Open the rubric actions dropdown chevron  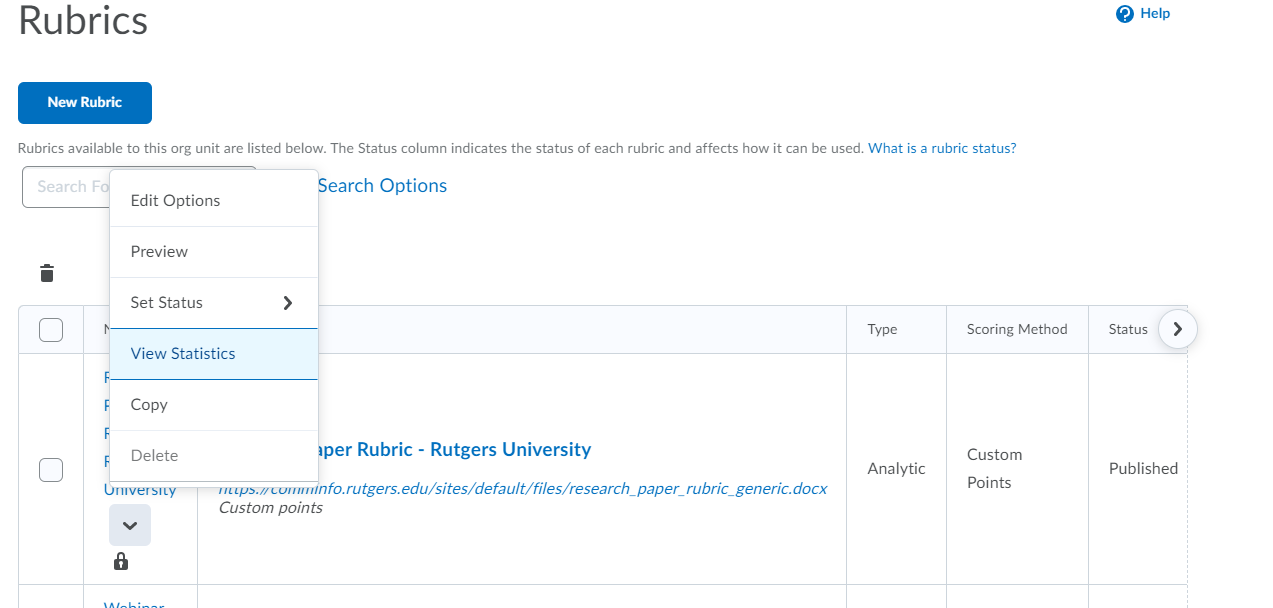pos(129,524)
